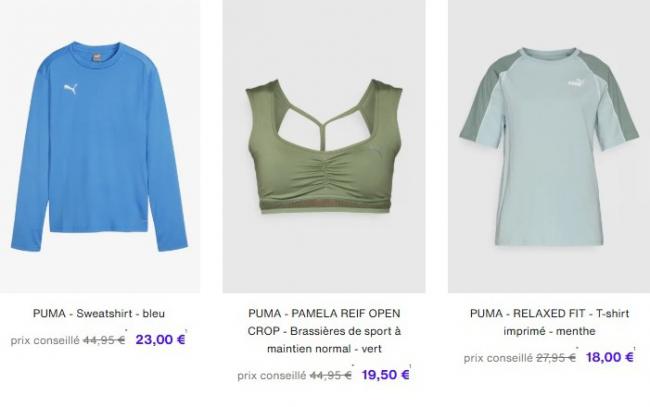Open the blue PUMA sweatshirt image
650x407 pixels.
[99, 146]
